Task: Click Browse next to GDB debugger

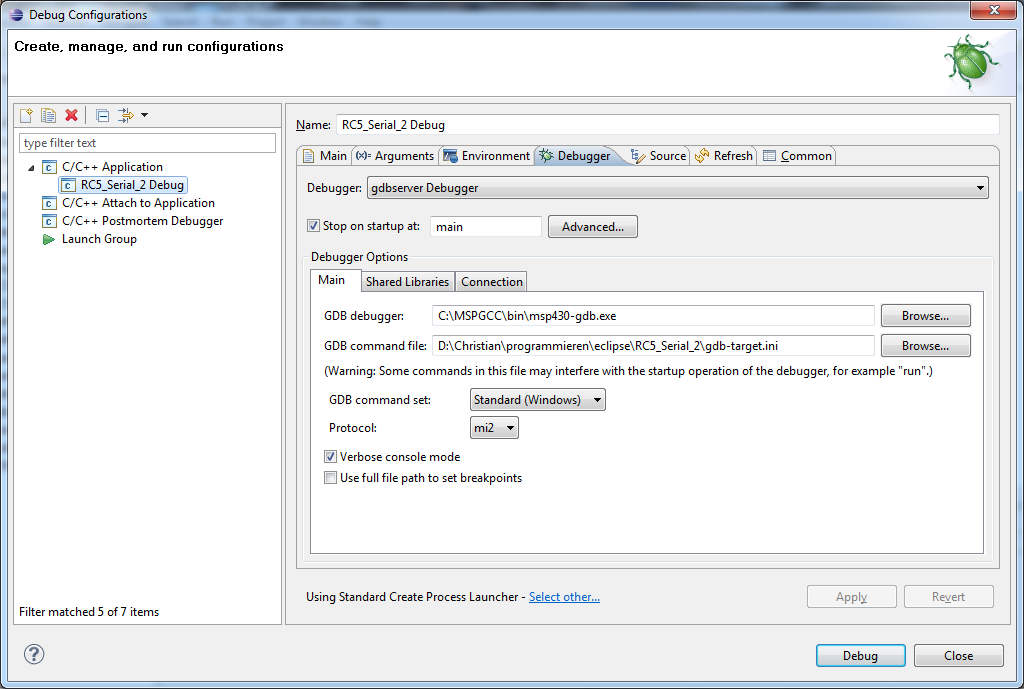Action: (924, 315)
